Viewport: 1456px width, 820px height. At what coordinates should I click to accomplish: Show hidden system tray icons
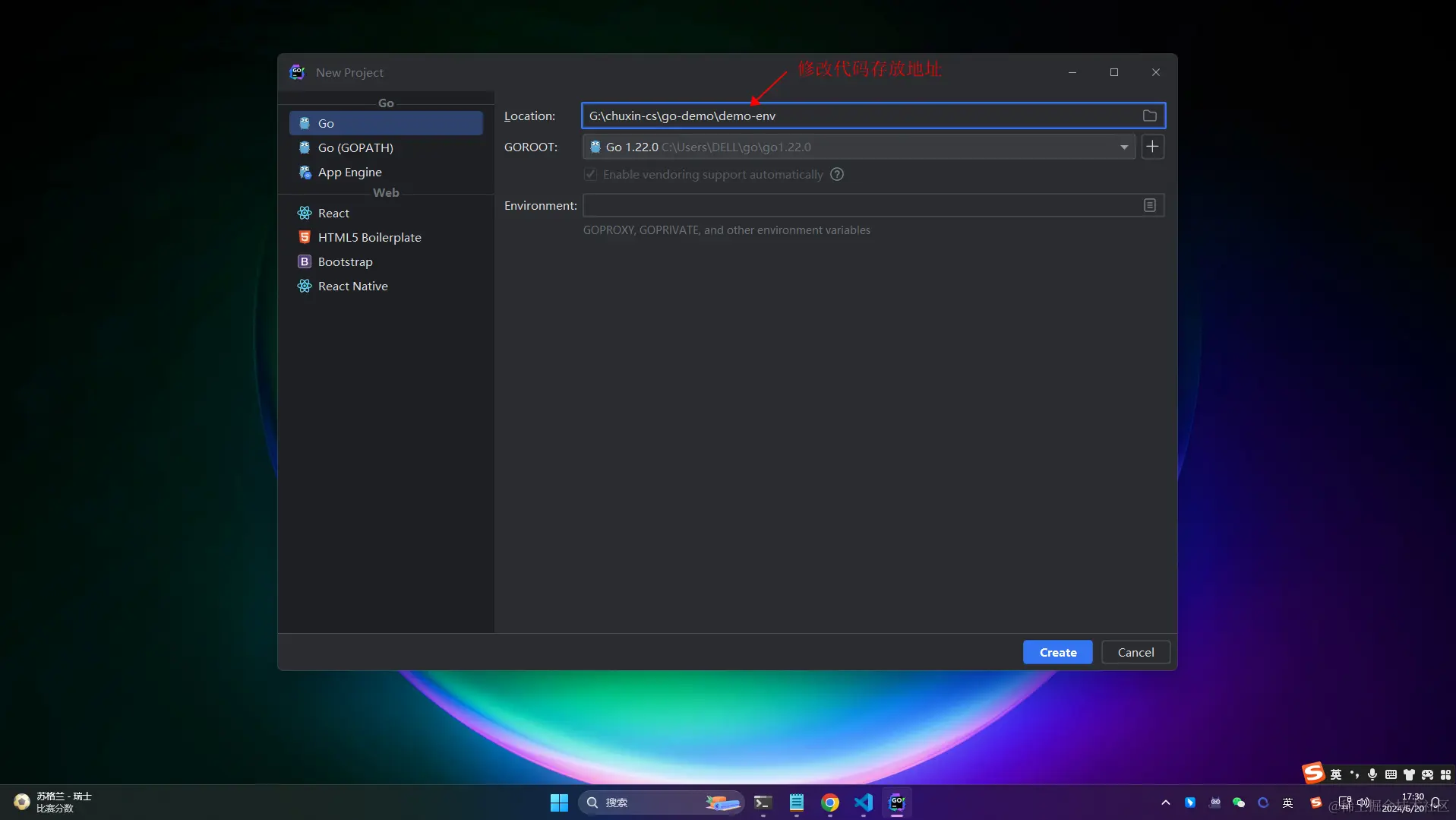[x=1166, y=803]
